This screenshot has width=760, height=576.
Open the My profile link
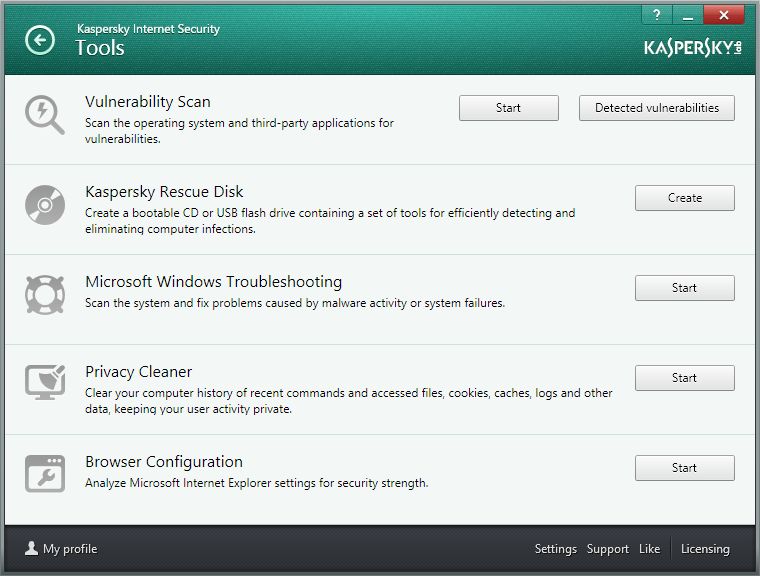70,549
